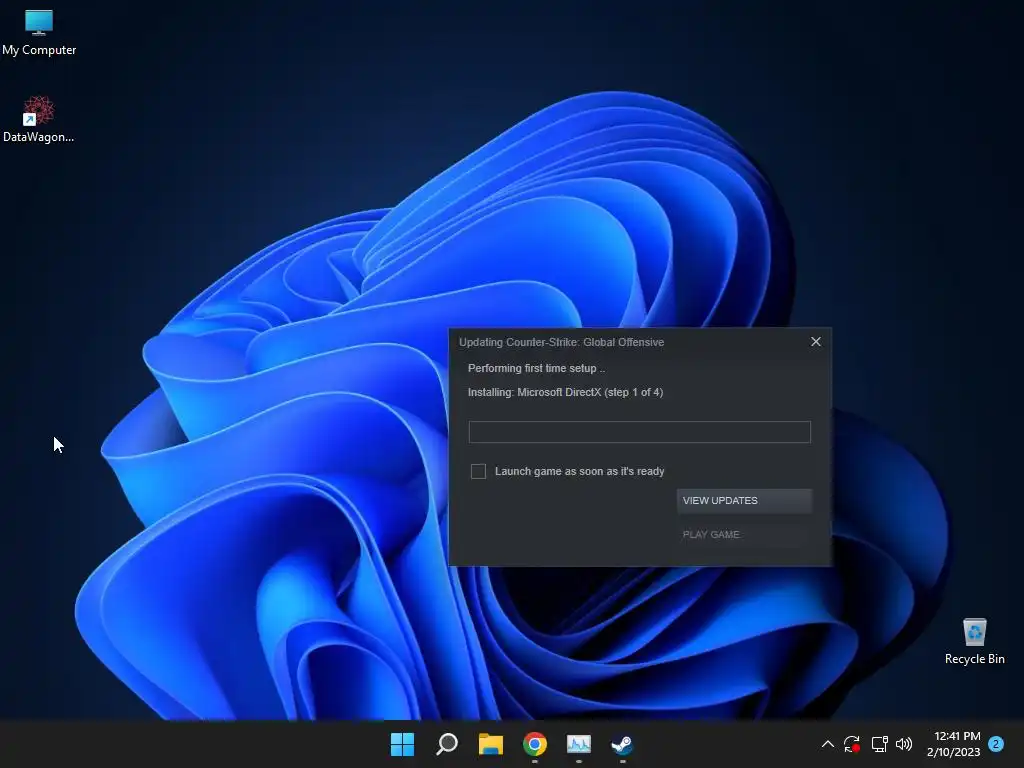This screenshot has height=768, width=1024.
Task: Click Installing: Microsoft DirectX step text
Action: click(566, 392)
